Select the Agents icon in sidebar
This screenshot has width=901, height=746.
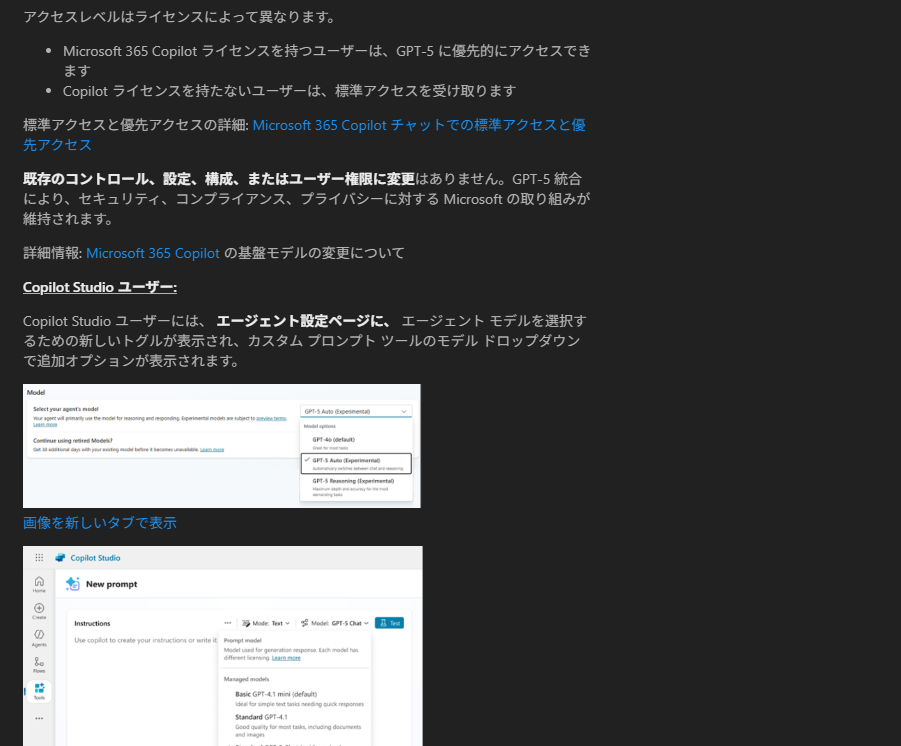pyautogui.click(x=39, y=638)
